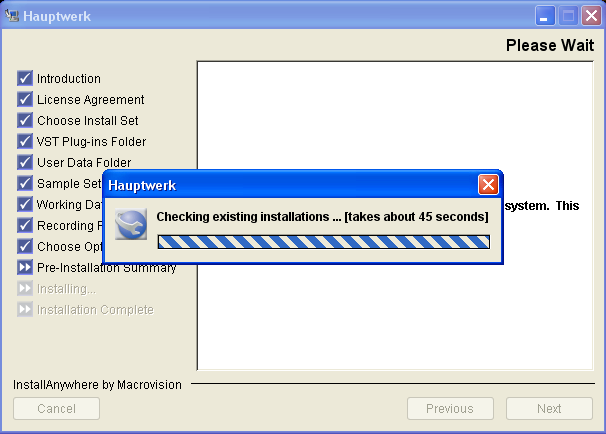This screenshot has height=434, width=606.
Task: Select the Installation Complete label
Action: (x=95, y=310)
